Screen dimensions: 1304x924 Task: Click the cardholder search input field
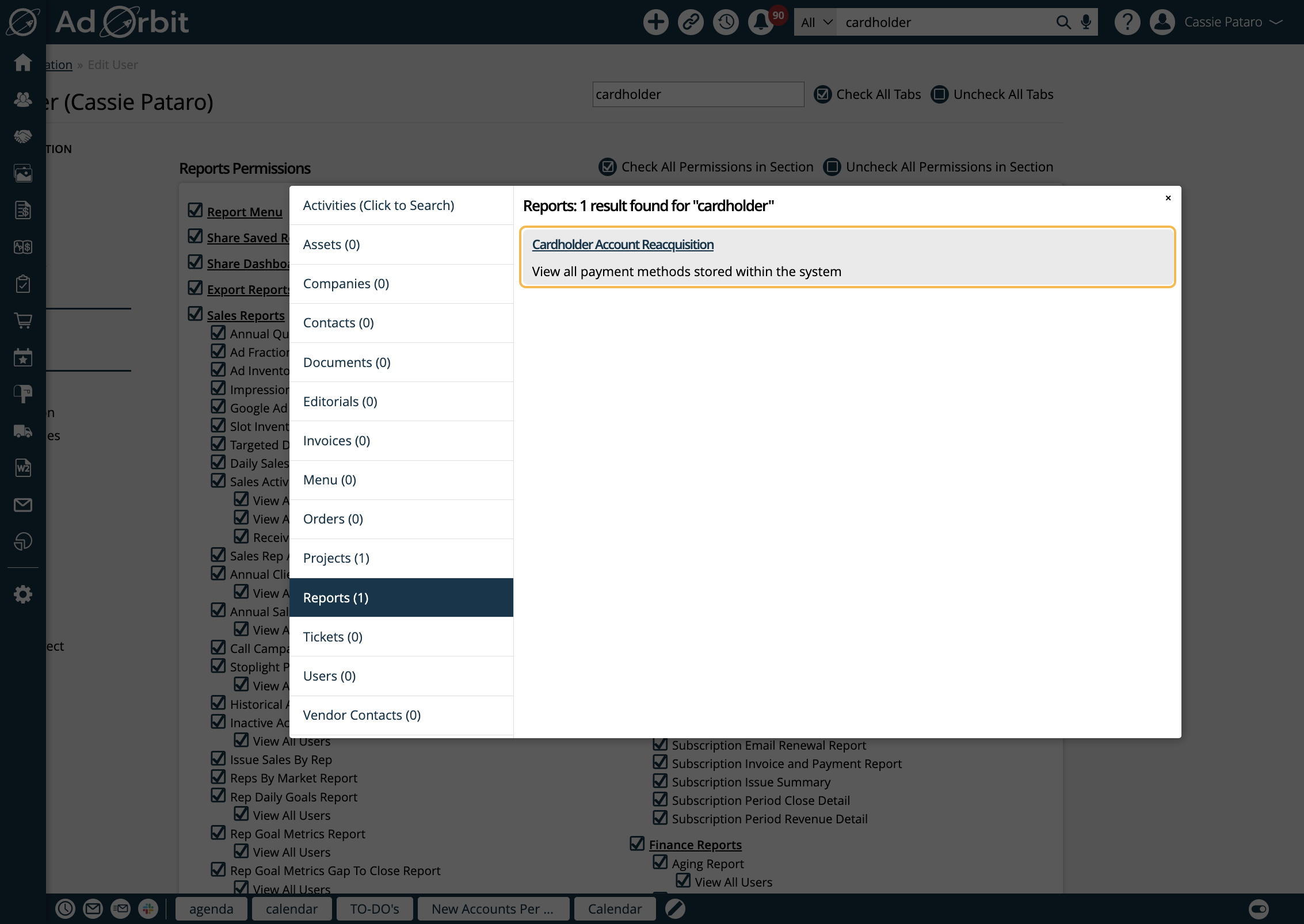pyautogui.click(x=697, y=94)
